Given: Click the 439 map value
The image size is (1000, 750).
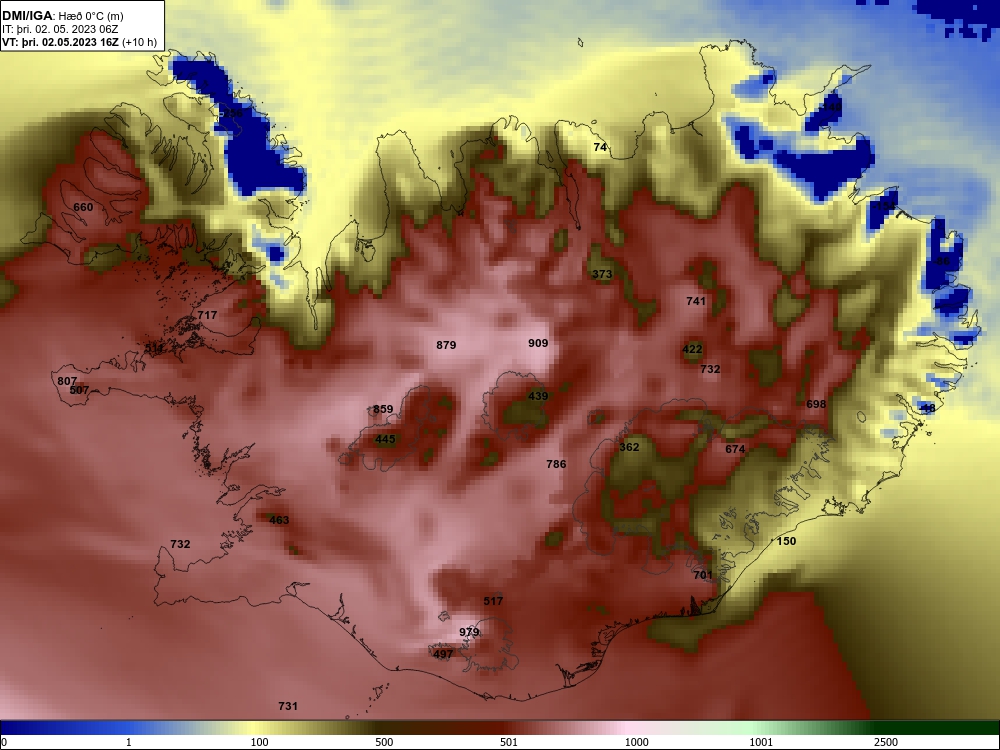Looking at the screenshot, I should pos(538,396).
